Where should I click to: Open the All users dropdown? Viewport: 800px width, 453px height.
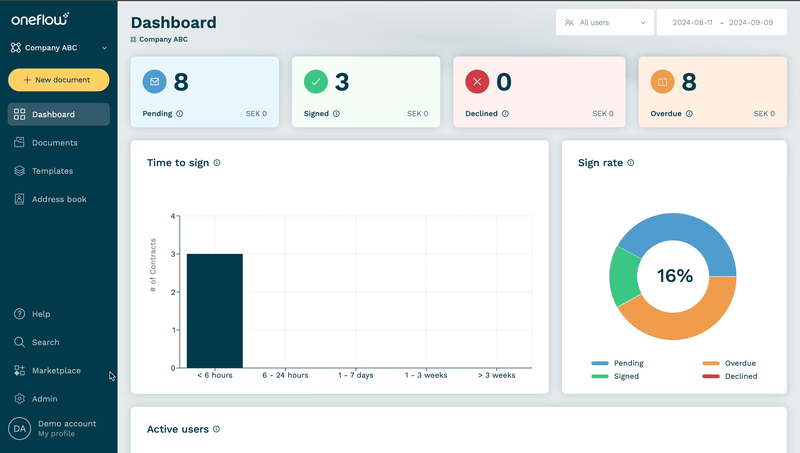[604, 22]
